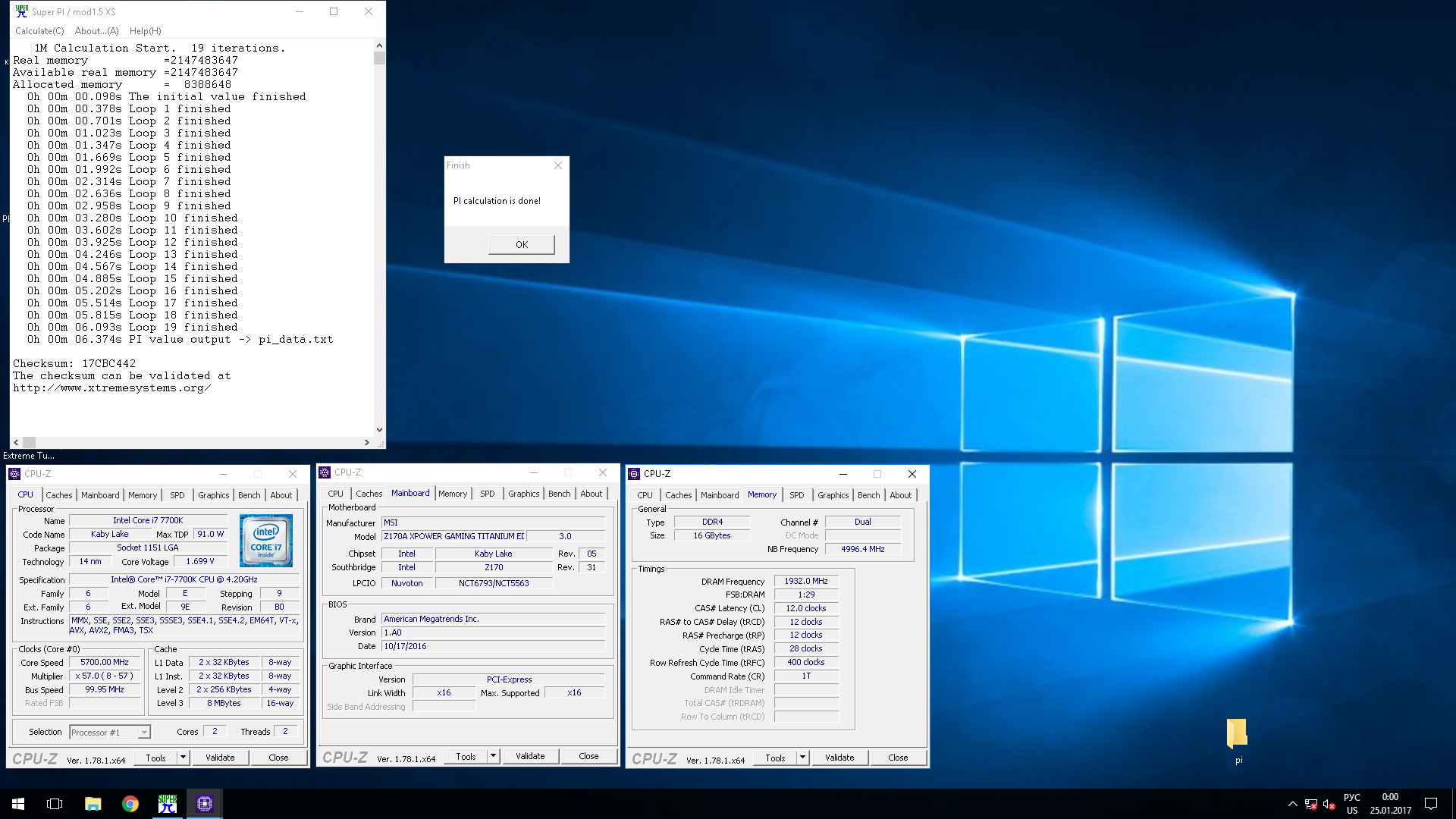This screenshot has height=819, width=1456.
Task: Click Close button in the first CPU-Z window
Action: 278,758
